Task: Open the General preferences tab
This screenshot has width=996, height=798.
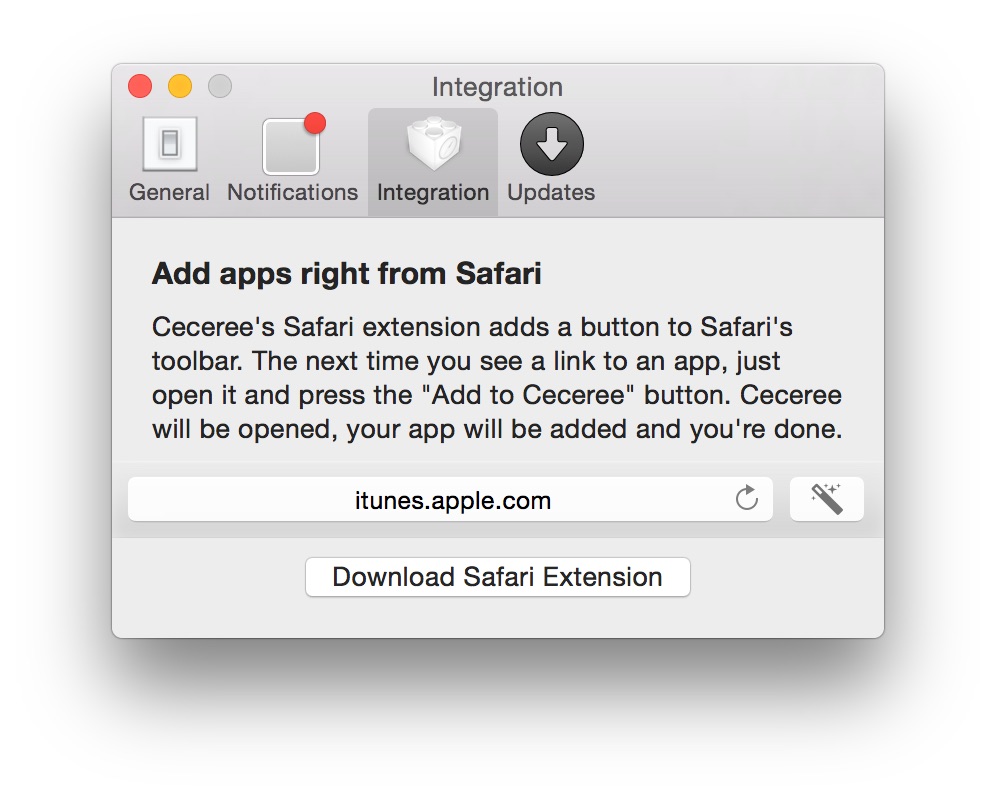Action: 169,159
